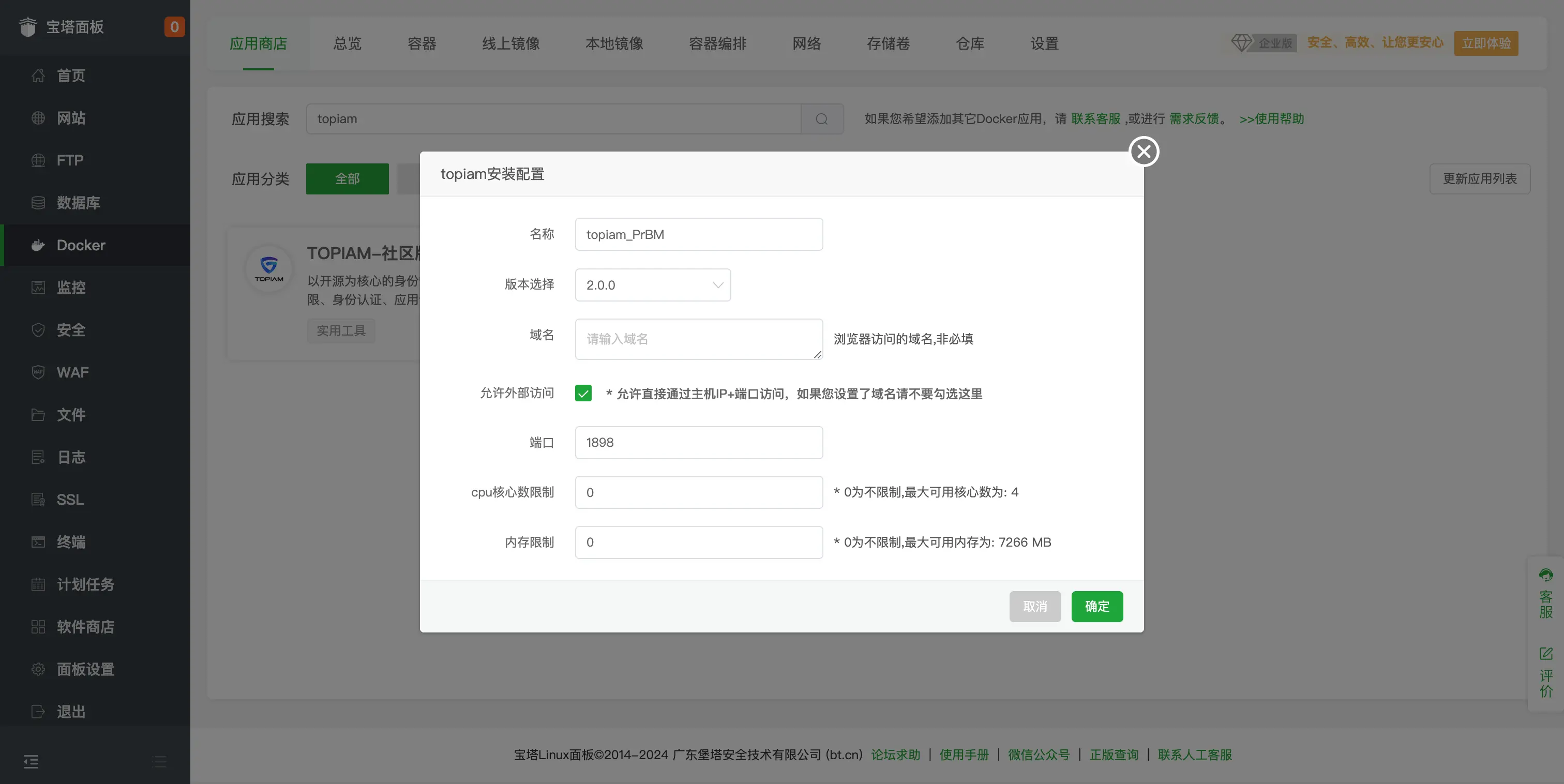This screenshot has width=1564, height=784.
Task: Click the WAF shield icon in sidebar
Action: pyautogui.click(x=38, y=372)
